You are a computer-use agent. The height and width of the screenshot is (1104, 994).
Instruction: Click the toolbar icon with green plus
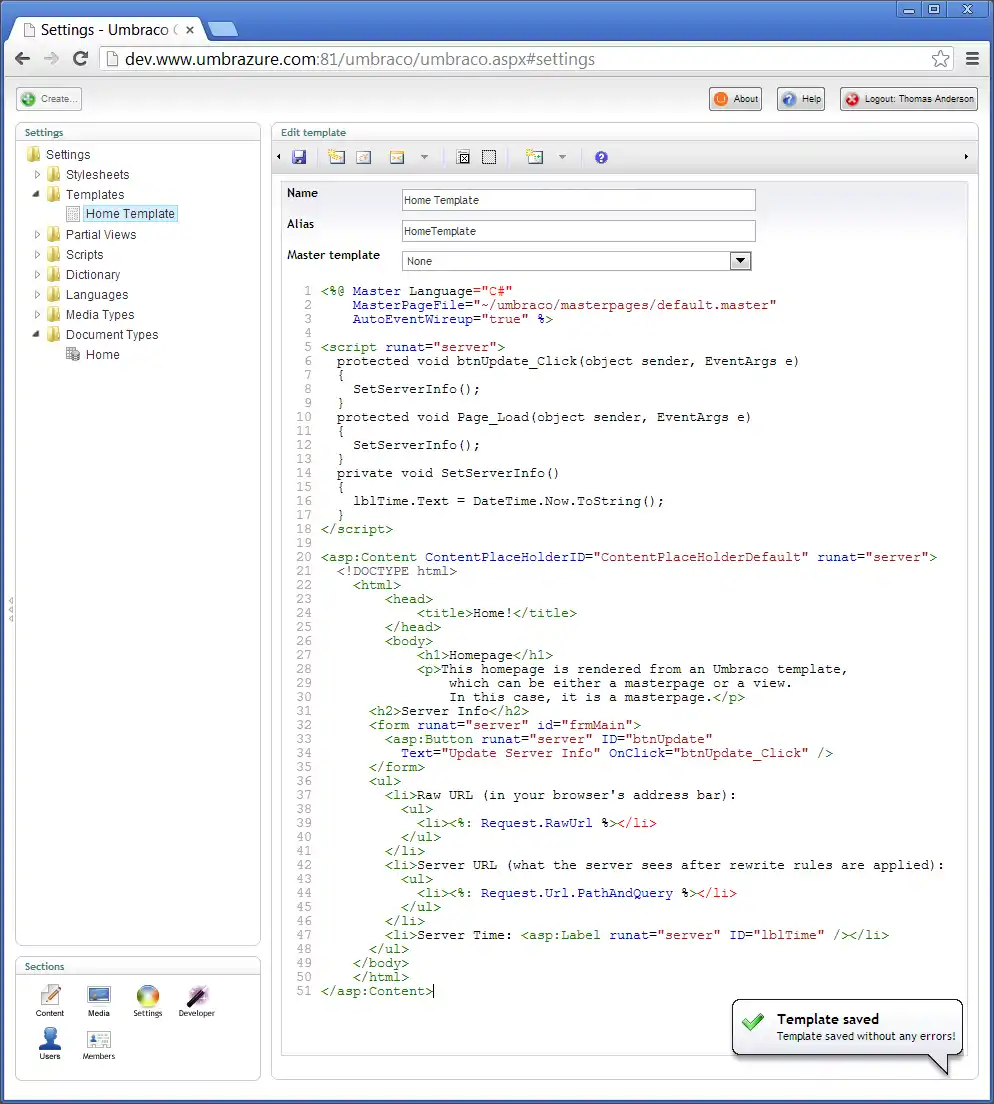point(535,157)
